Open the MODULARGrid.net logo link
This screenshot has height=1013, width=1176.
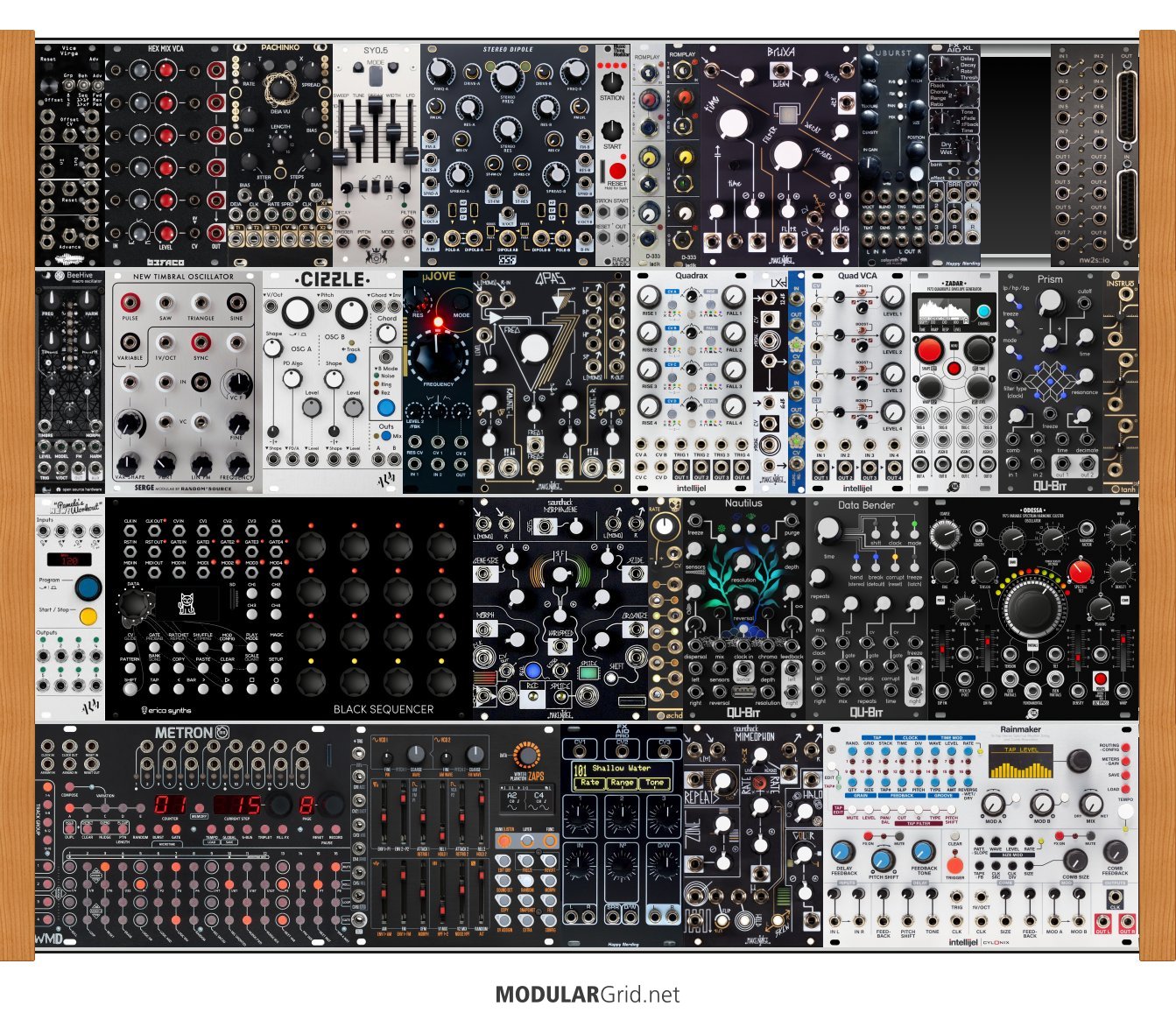[x=588, y=995]
